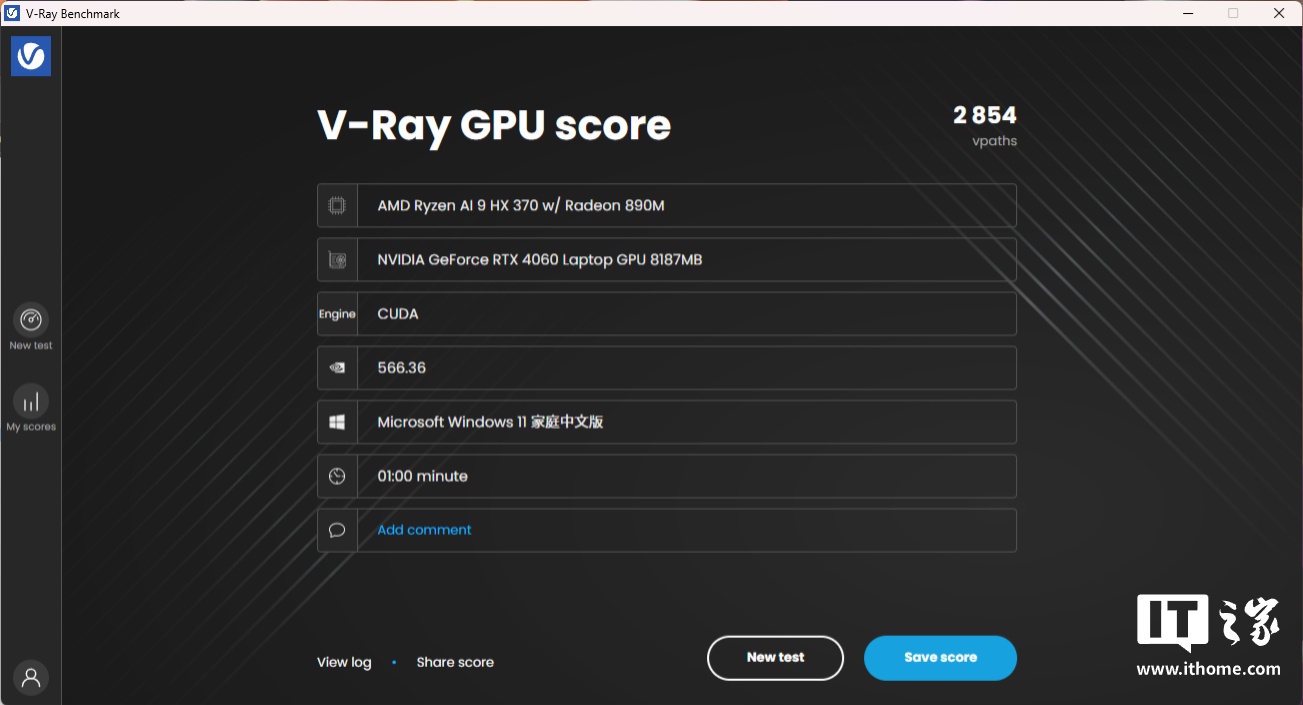Open the user account profile icon
This screenshot has height=705, width=1303.
tap(31, 678)
